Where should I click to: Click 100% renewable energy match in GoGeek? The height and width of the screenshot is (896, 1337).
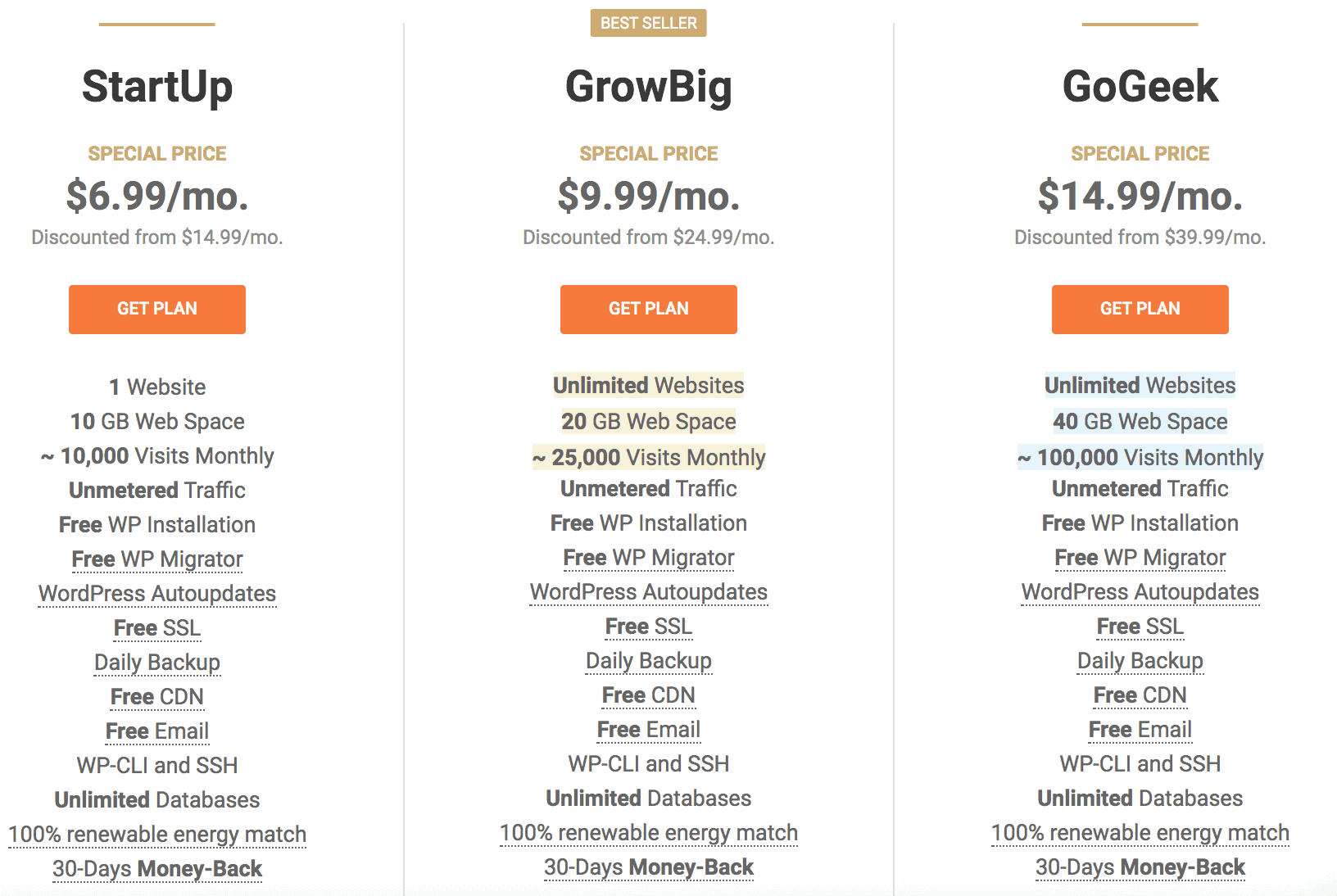click(x=1140, y=833)
